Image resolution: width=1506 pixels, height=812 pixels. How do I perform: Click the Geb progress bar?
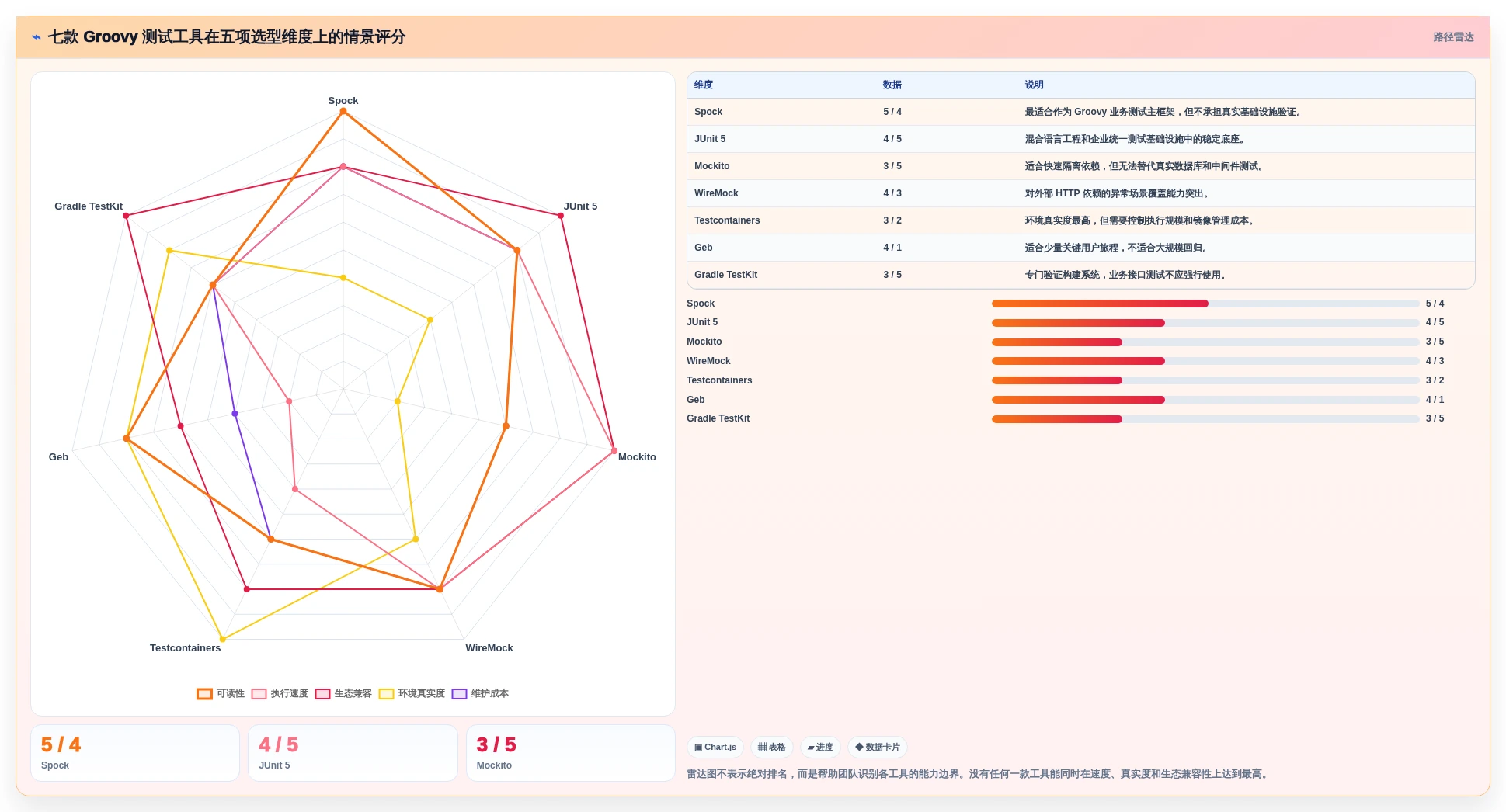pyautogui.click(x=1205, y=400)
